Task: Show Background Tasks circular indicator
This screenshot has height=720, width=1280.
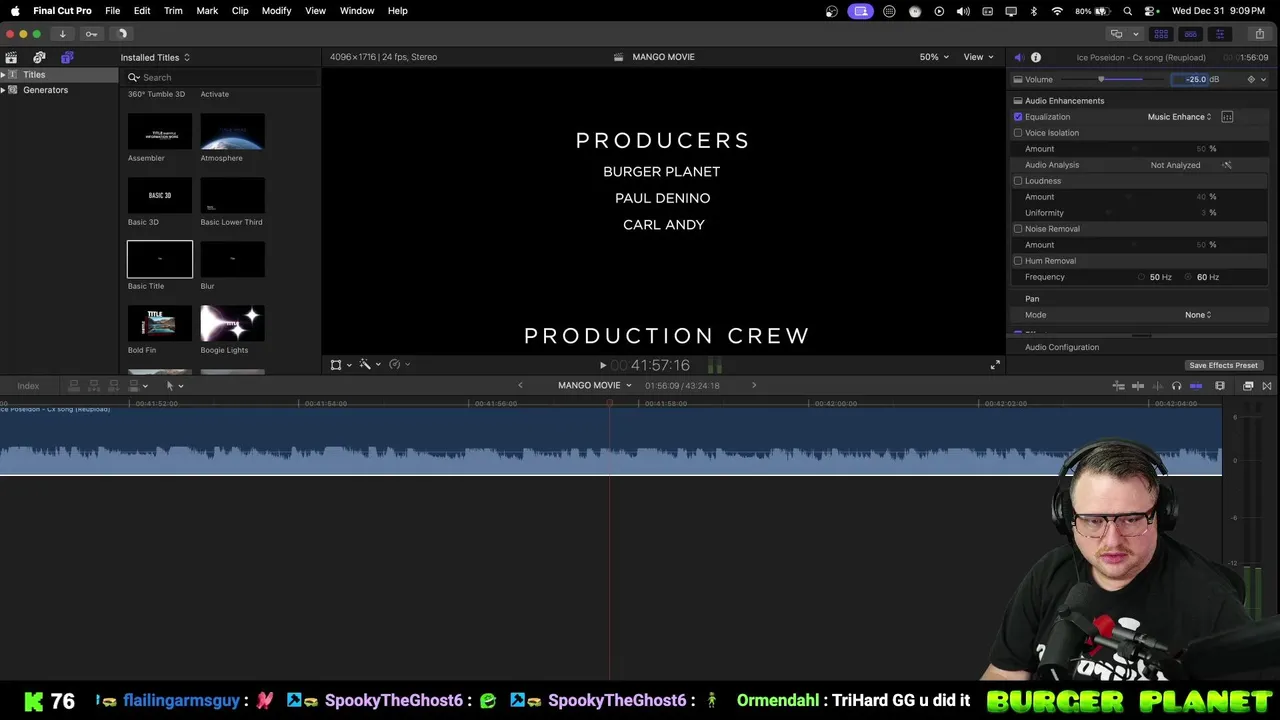Action: coord(122,34)
